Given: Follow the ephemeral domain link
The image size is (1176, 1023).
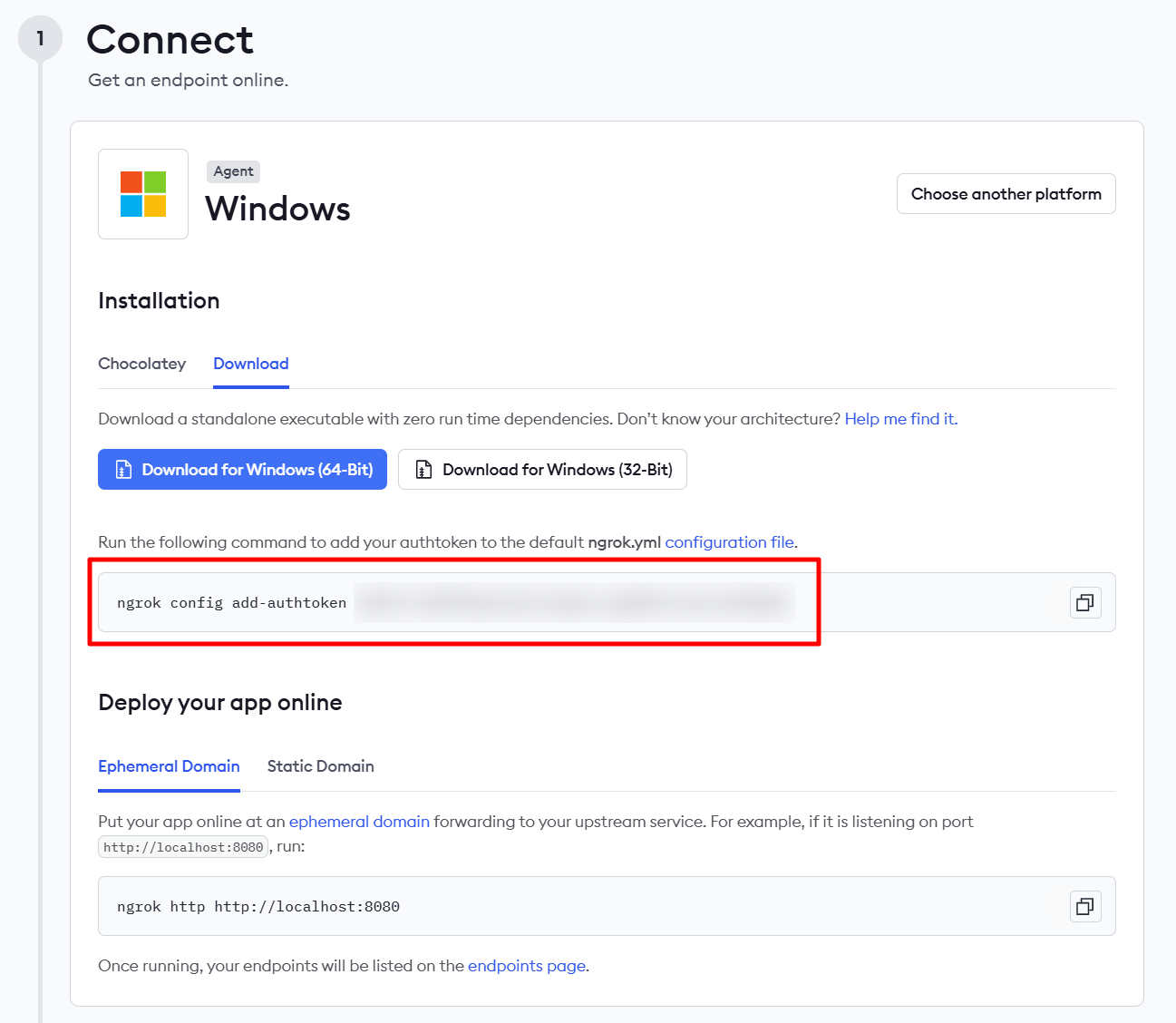Looking at the screenshot, I should 359,821.
